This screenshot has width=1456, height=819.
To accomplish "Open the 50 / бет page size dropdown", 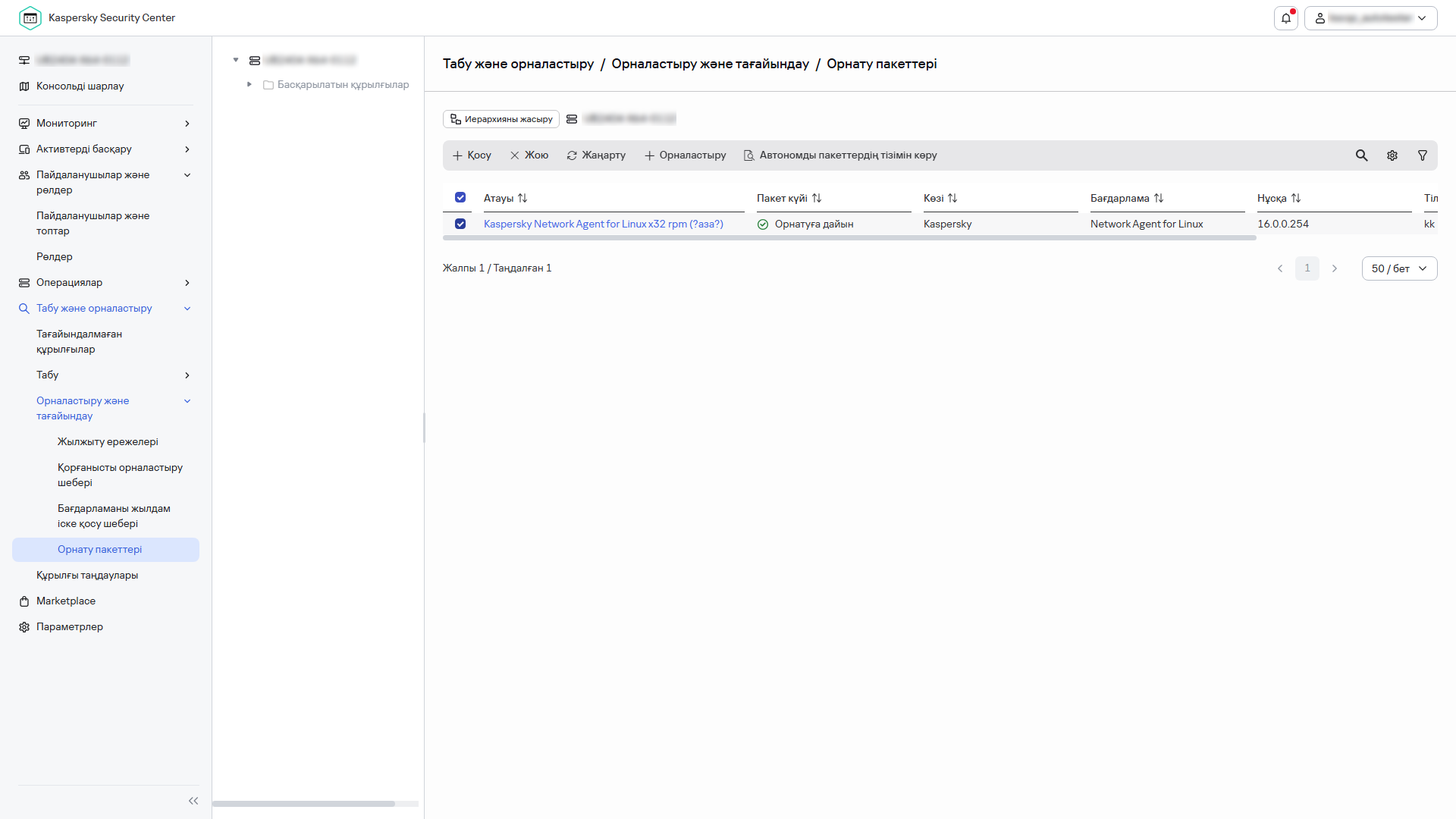I will 1399,268.
